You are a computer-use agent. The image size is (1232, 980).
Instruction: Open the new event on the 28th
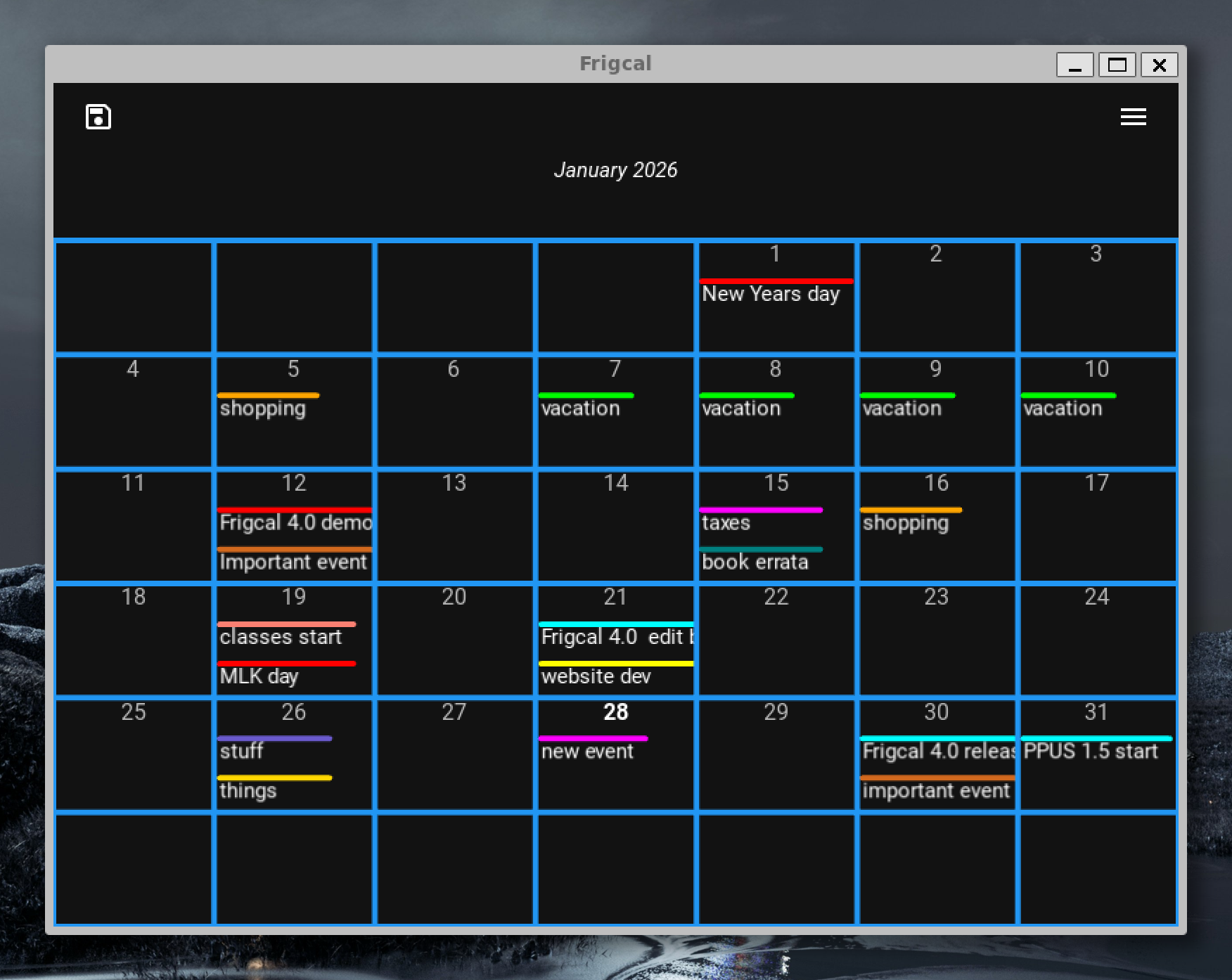[593, 751]
